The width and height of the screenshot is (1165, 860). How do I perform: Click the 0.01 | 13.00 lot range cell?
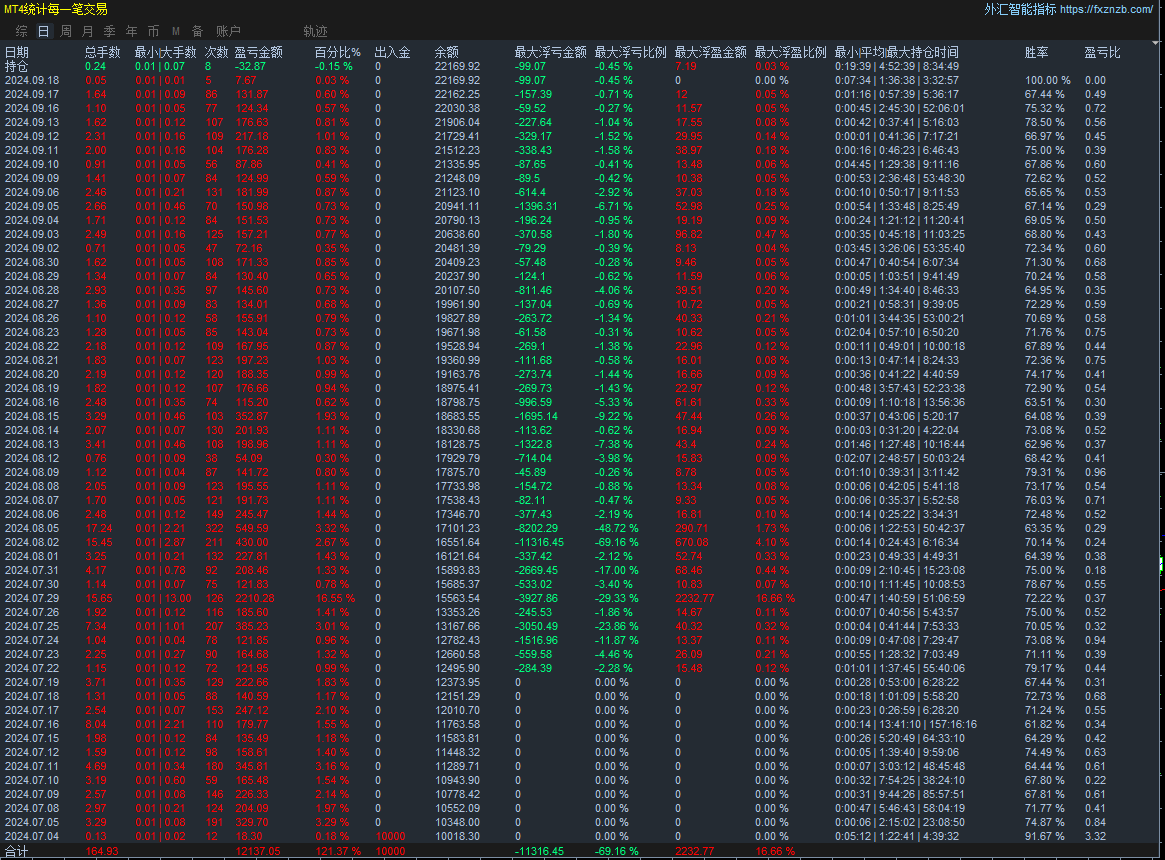tap(163, 598)
